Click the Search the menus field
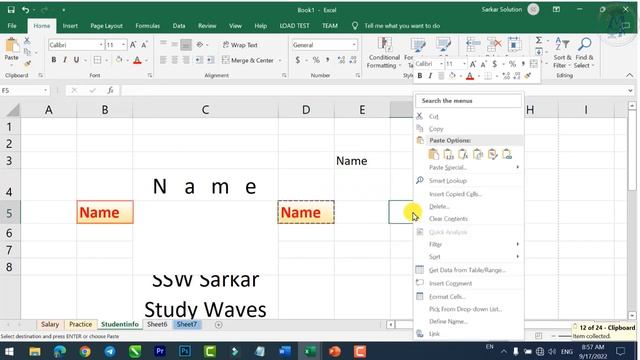 (469, 100)
